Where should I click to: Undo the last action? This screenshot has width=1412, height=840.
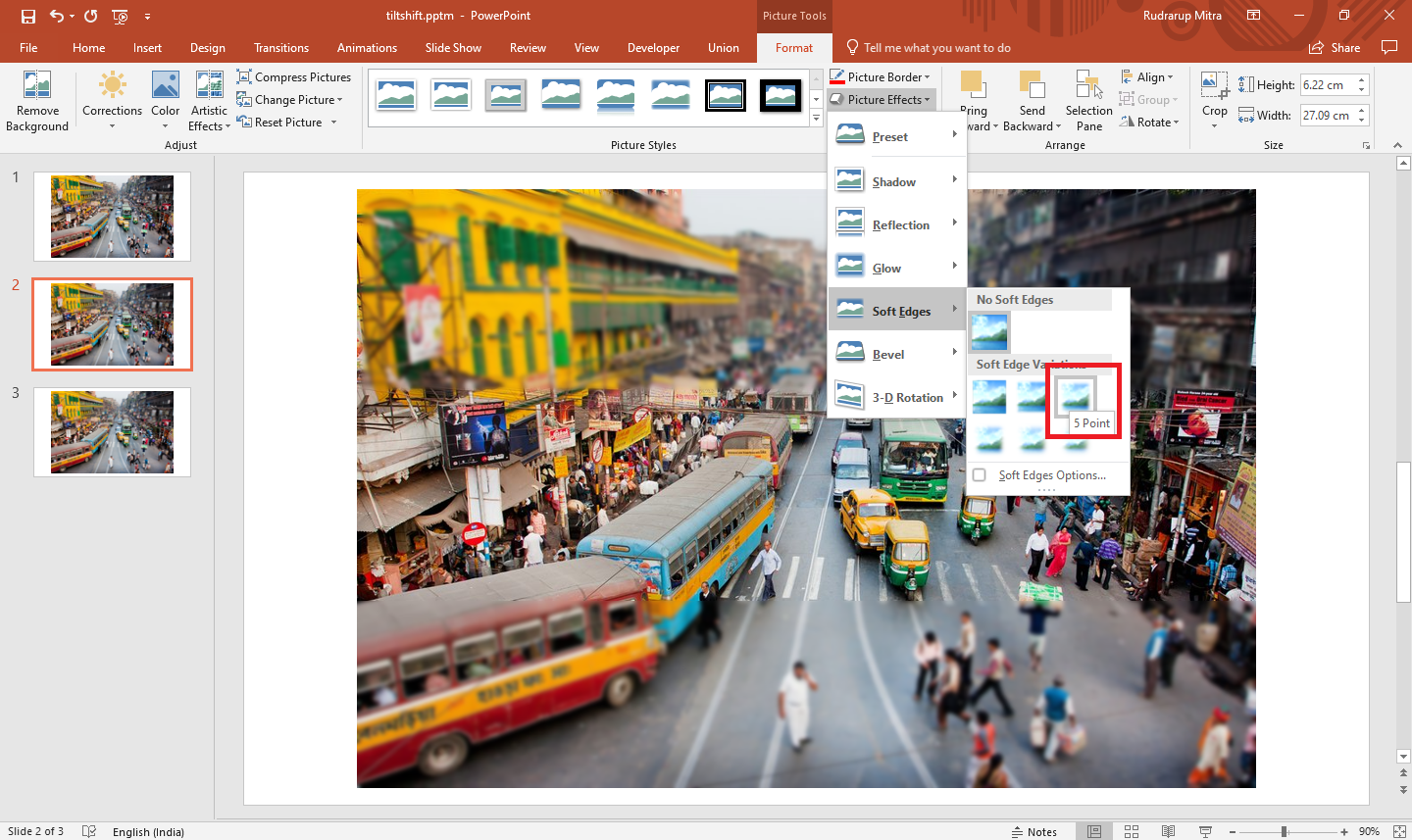pos(57,16)
